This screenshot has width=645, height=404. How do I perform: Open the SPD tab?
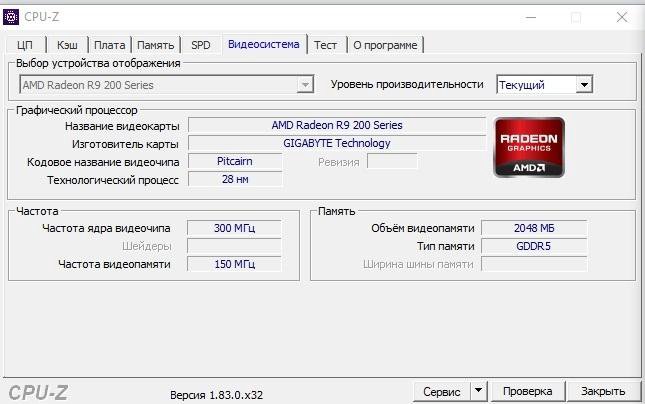click(x=201, y=45)
